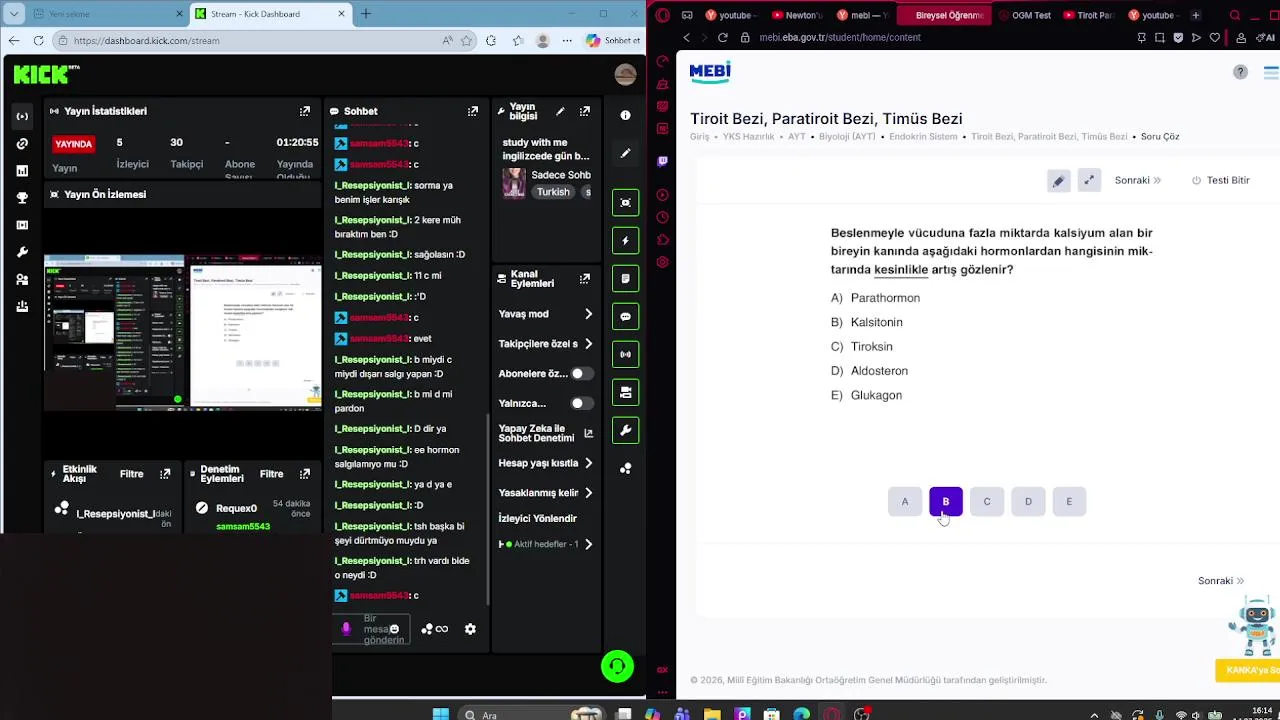The image size is (1280, 720).
Task: Click the green broadcast signal icon
Action: pos(625,354)
